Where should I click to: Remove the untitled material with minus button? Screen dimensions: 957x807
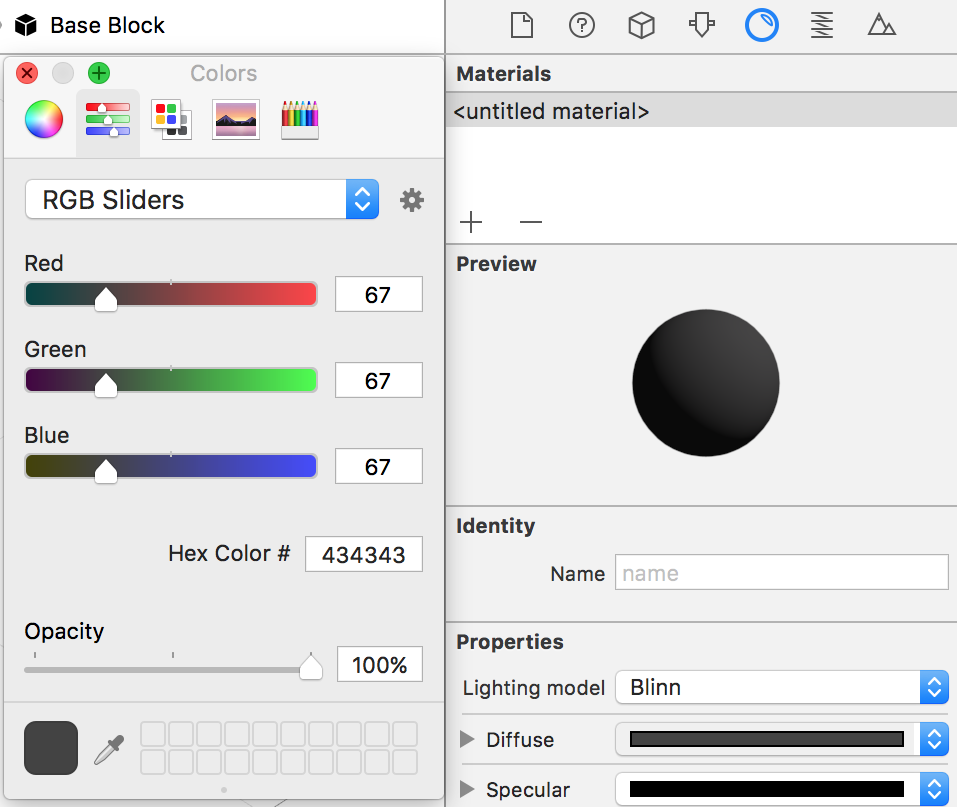[530, 222]
